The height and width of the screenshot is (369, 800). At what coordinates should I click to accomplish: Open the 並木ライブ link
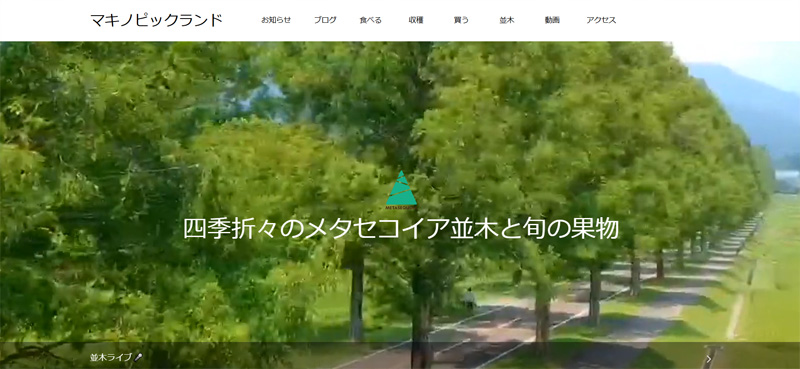(x=111, y=357)
